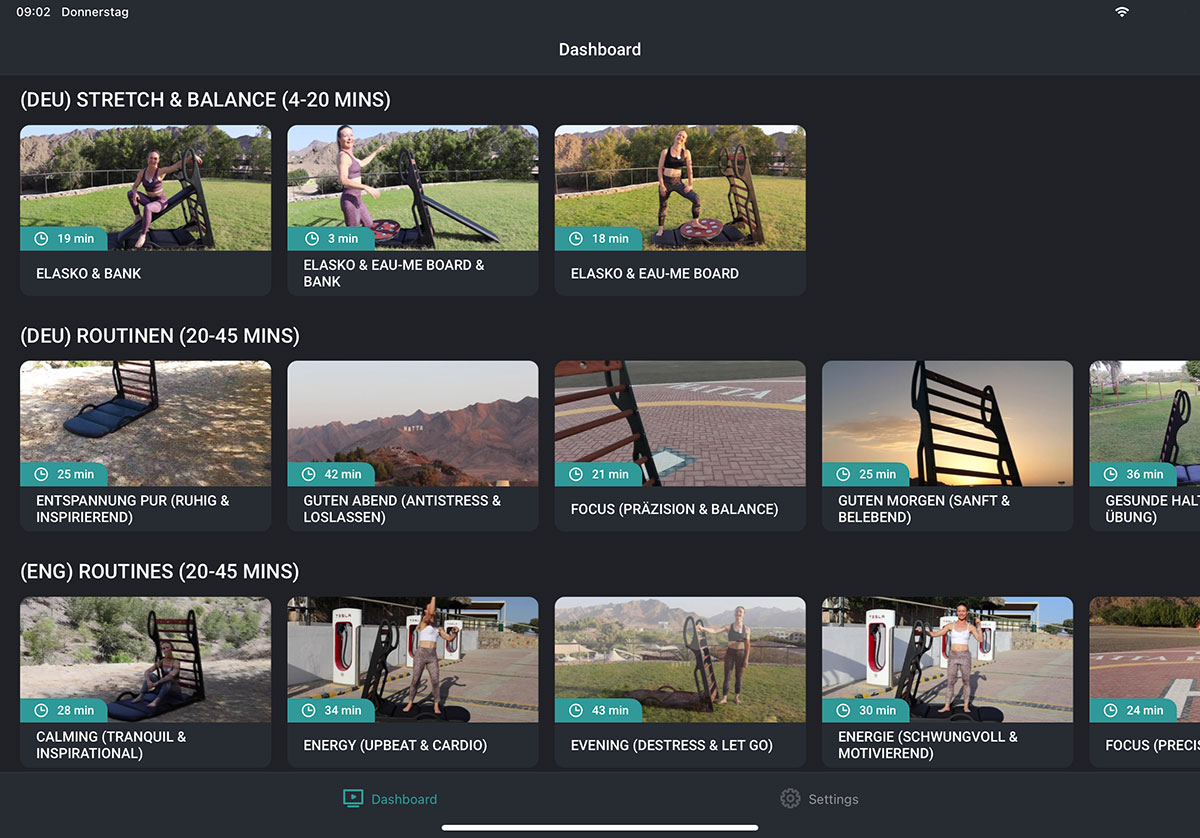Image resolution: width=1200 pixels, height=838 pixels.
Task: Tap the Wi-Fi status icon
Action: point(1122,12)
